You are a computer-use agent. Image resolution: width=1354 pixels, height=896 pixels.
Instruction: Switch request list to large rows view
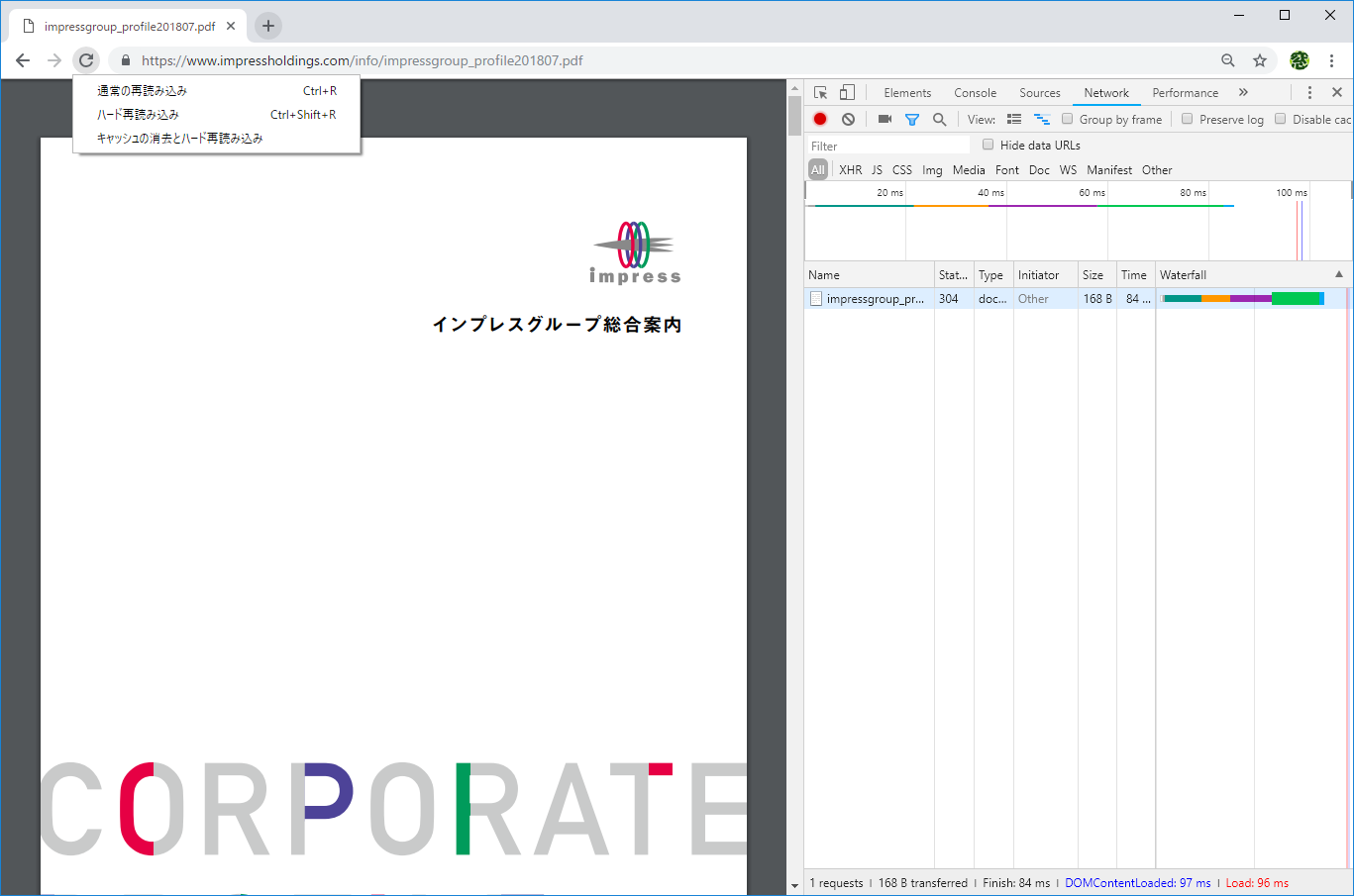pos(1013,119)
